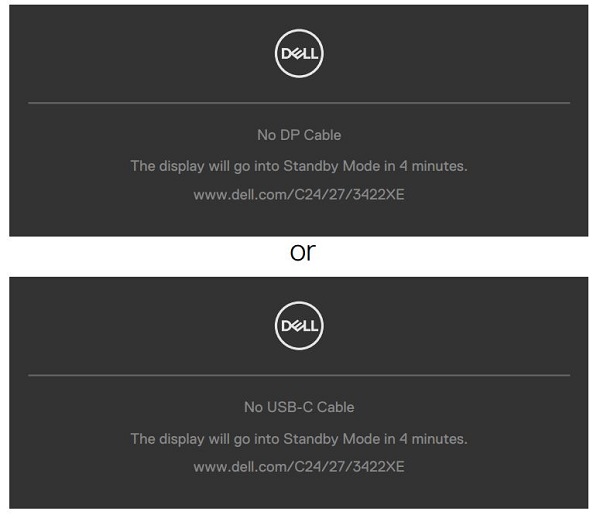Image resolution: width=600 pixels, height=518 pixels.
Task: Click the Dell logo in the bottom dialog
Action: coord(299,325)
